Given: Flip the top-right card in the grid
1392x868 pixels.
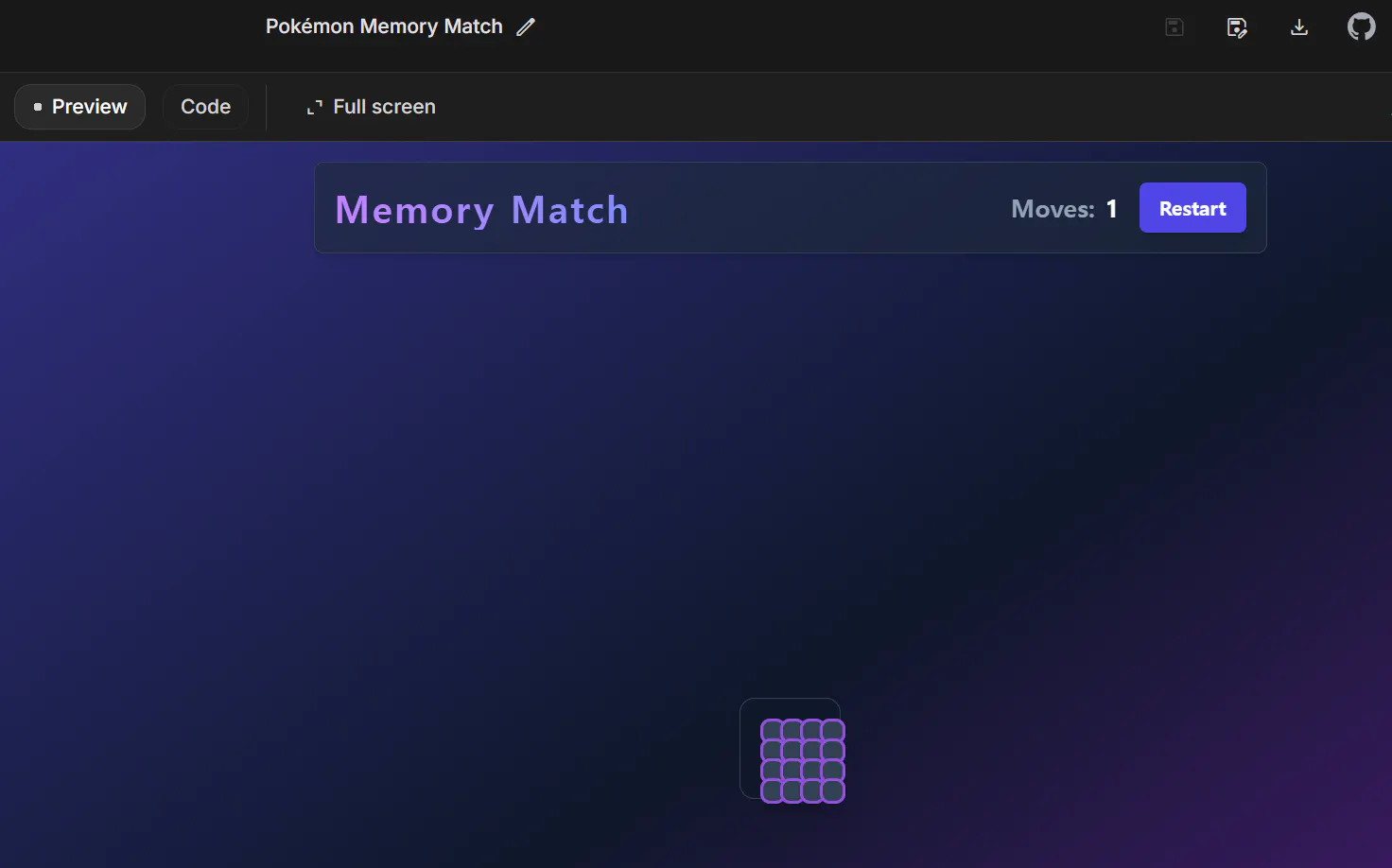Looking at the screenshot, I should point(833,730).
